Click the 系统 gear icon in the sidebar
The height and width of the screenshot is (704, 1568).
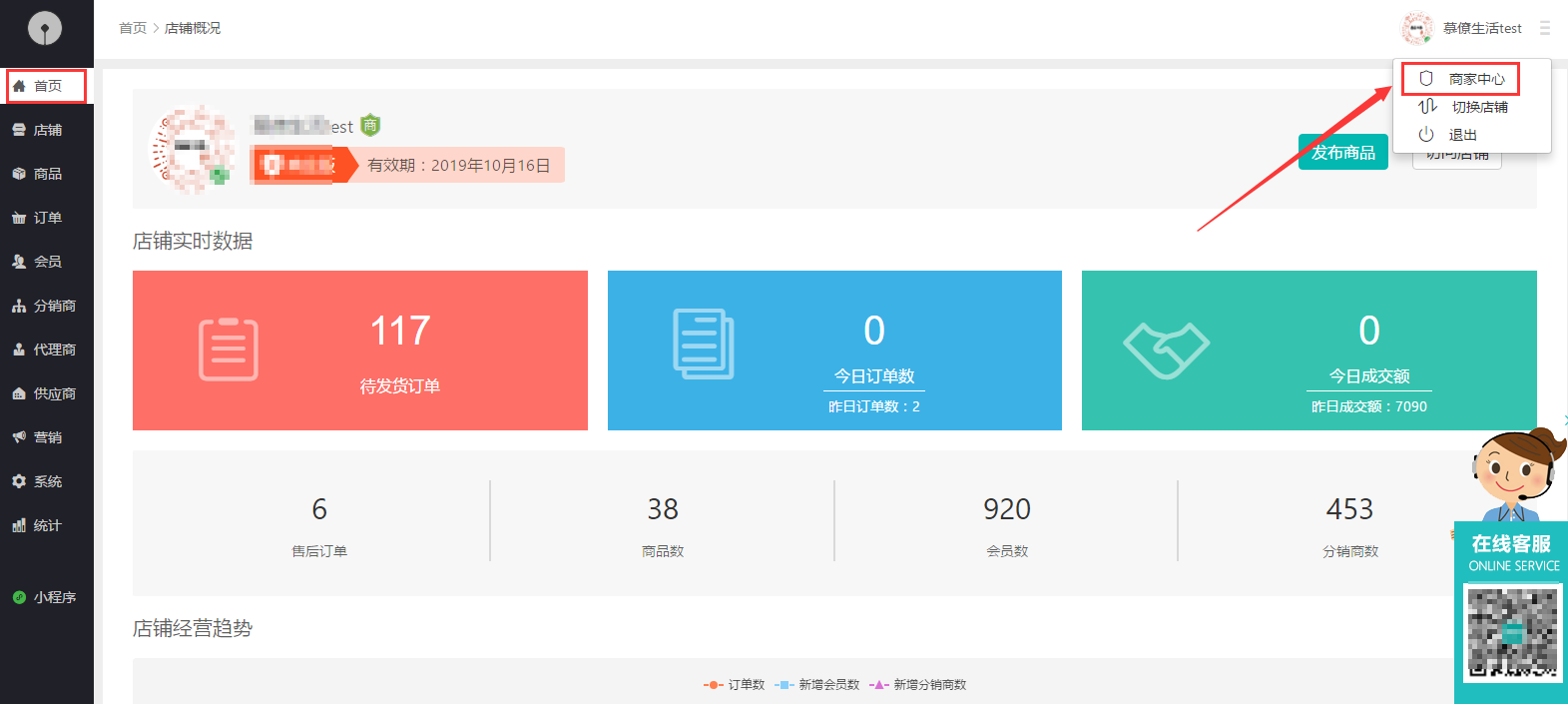tap(19, 481)
